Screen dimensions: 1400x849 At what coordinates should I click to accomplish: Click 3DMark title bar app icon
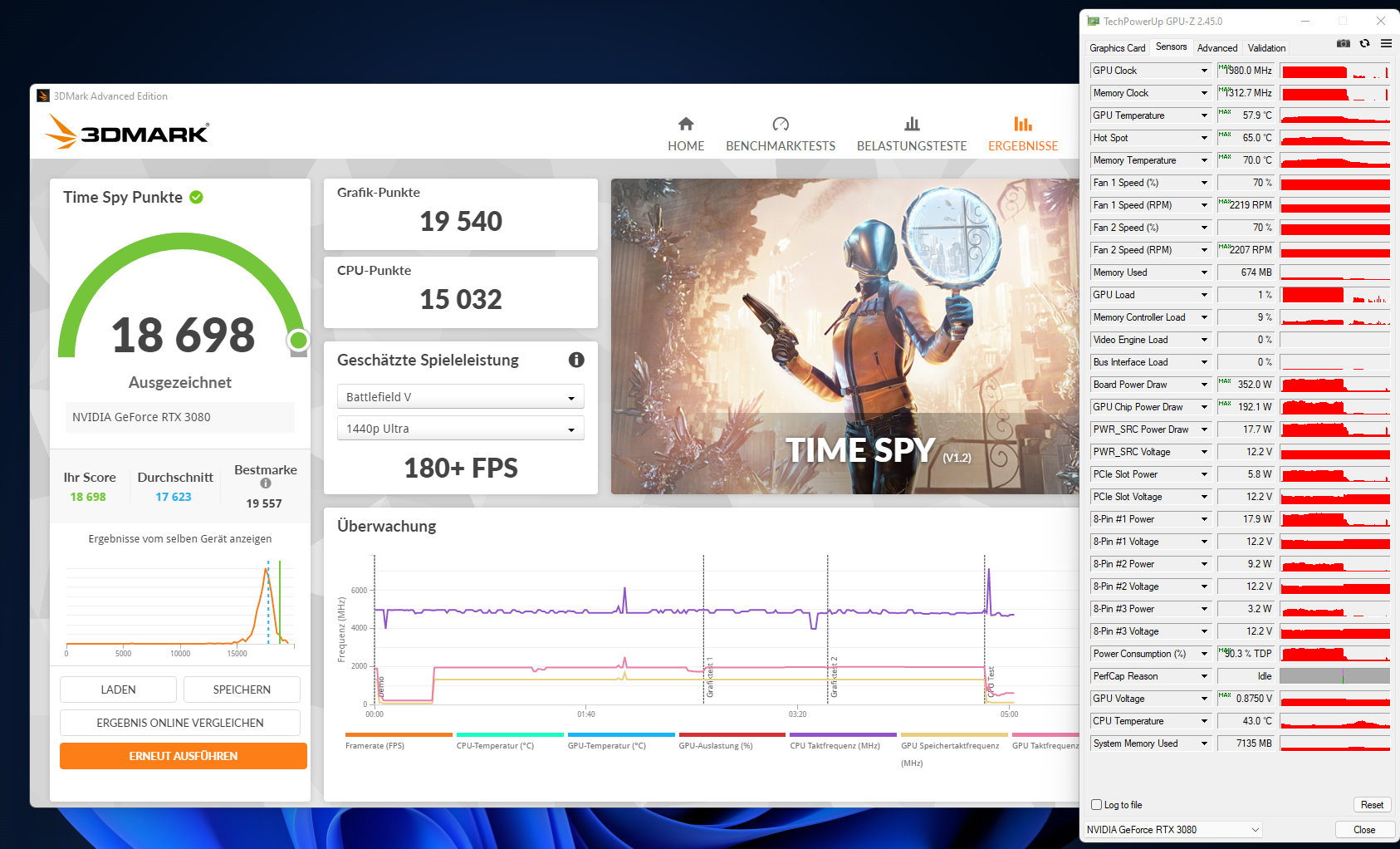43,96
